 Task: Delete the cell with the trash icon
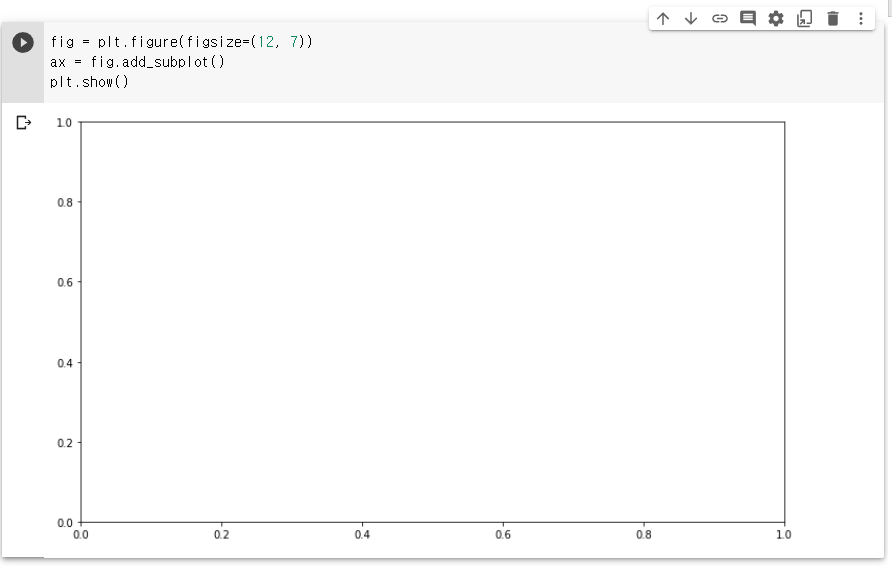(x=833, y=19)
